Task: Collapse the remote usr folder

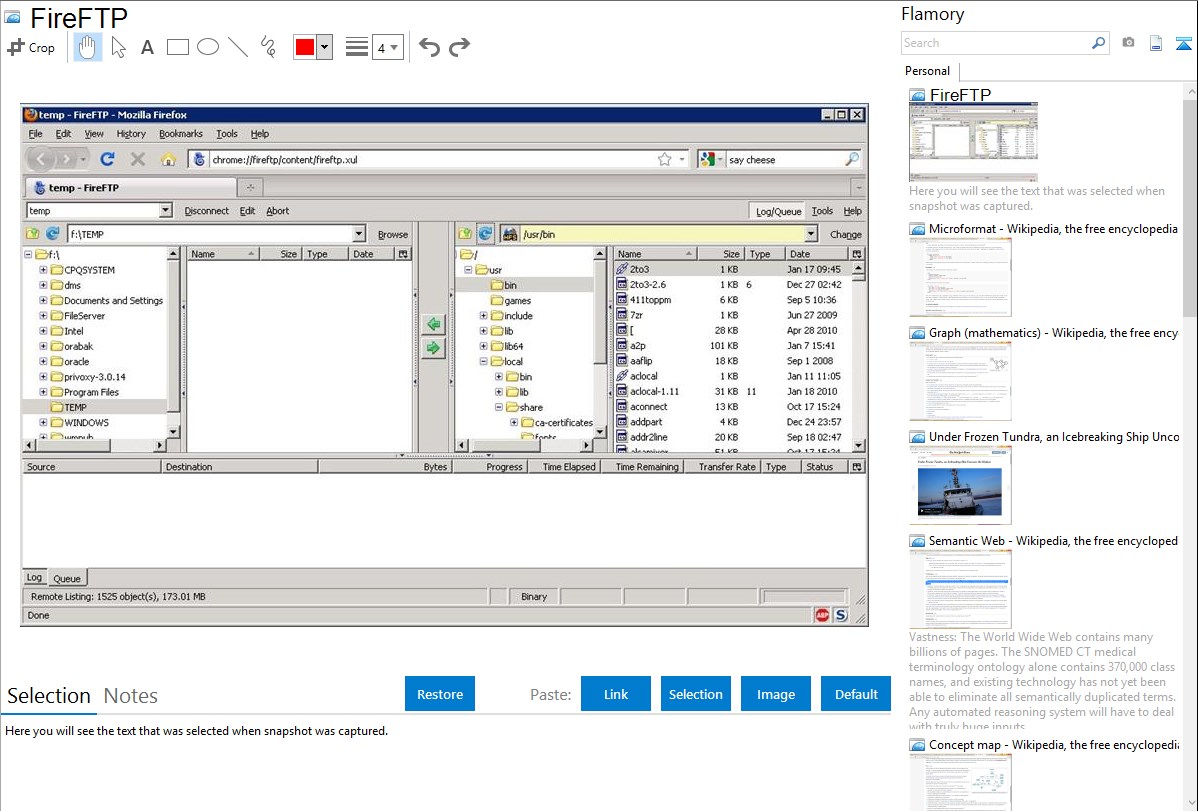Action: coord(468,270)
